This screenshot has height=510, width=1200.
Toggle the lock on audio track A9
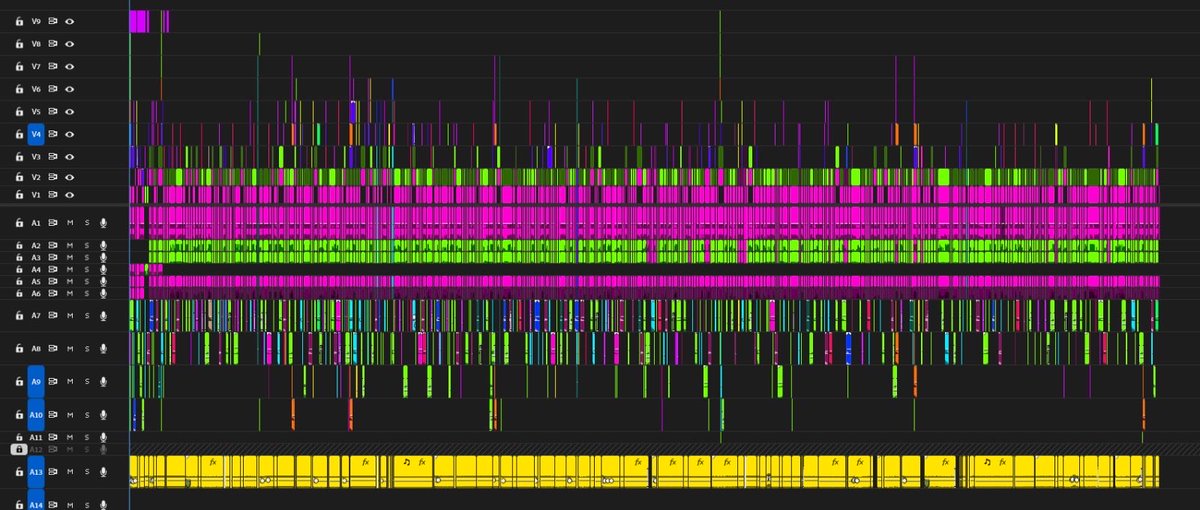(x=19, y=381)
